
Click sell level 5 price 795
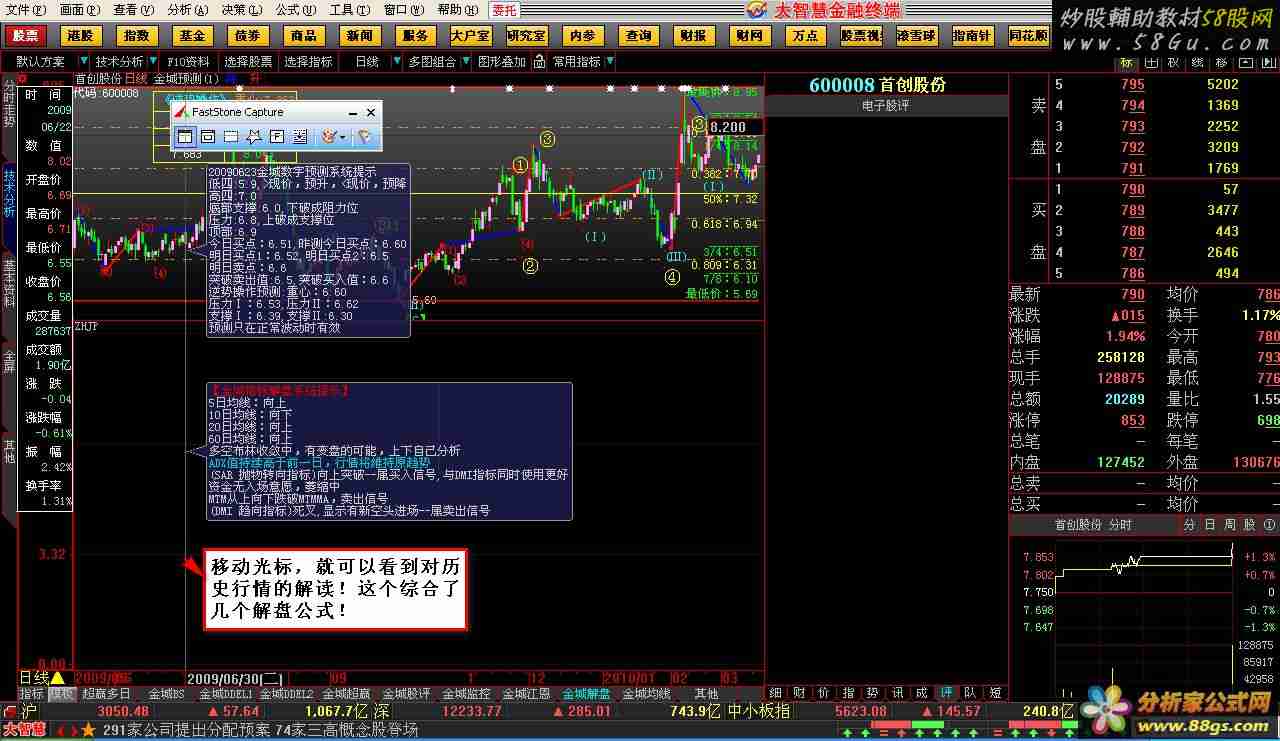pyautogui.click(x=1132, y=84)
